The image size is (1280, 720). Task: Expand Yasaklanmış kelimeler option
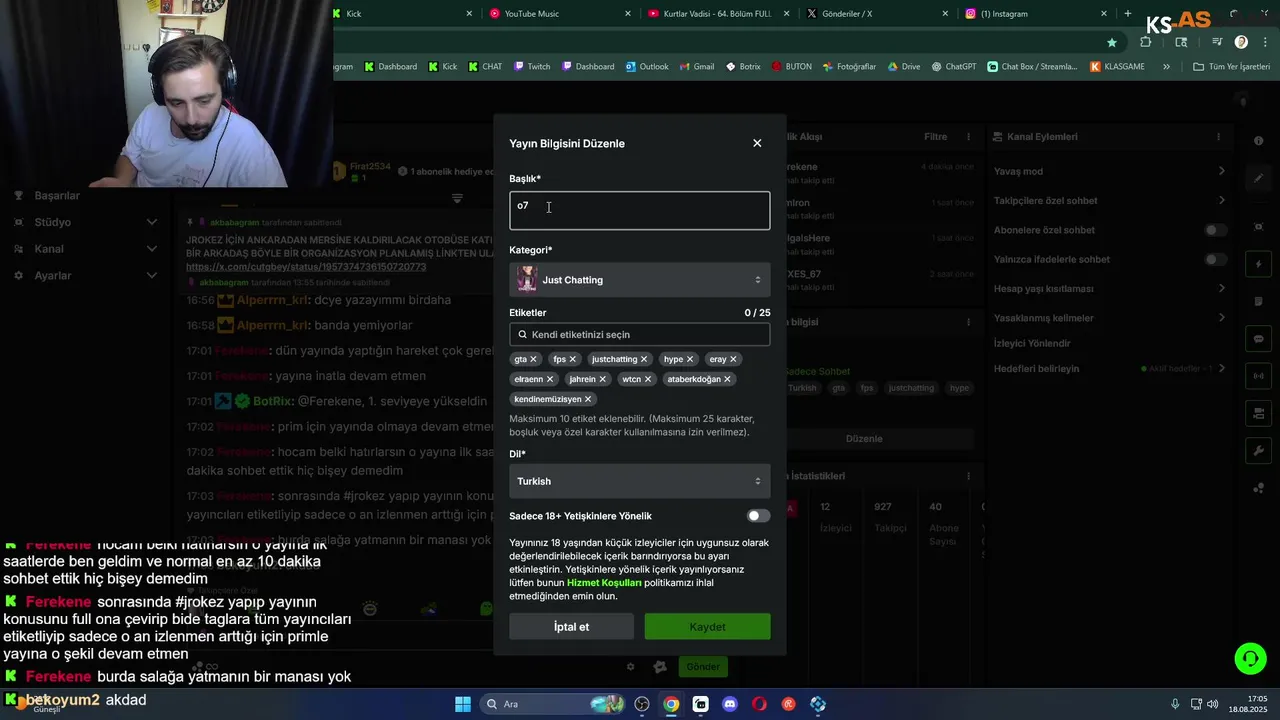point(1221,318)
